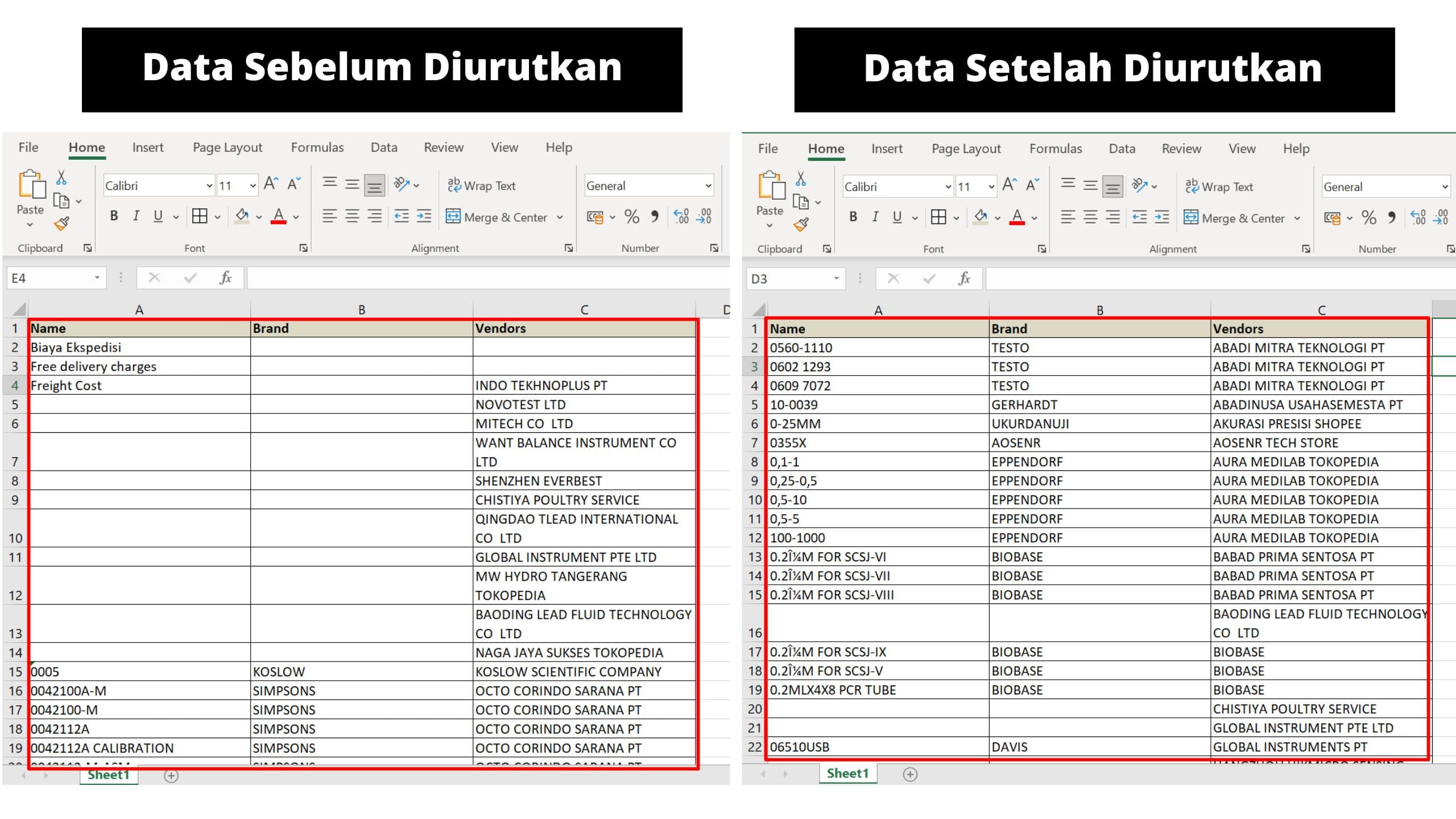
Task: Click Fill Color bucket in left Excel window
Action: coord(242,216)
